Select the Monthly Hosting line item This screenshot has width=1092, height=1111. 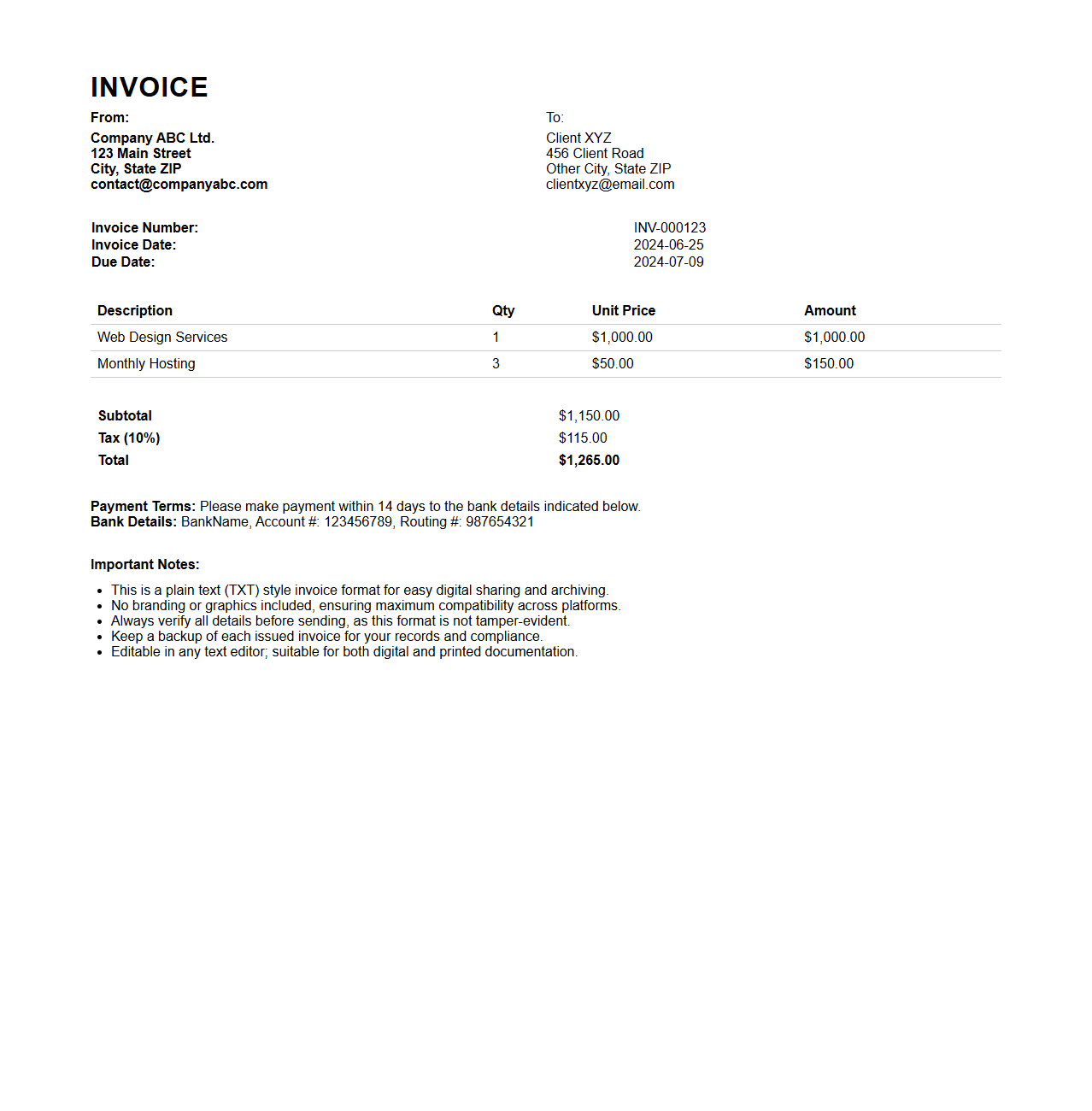pos(146,364)
